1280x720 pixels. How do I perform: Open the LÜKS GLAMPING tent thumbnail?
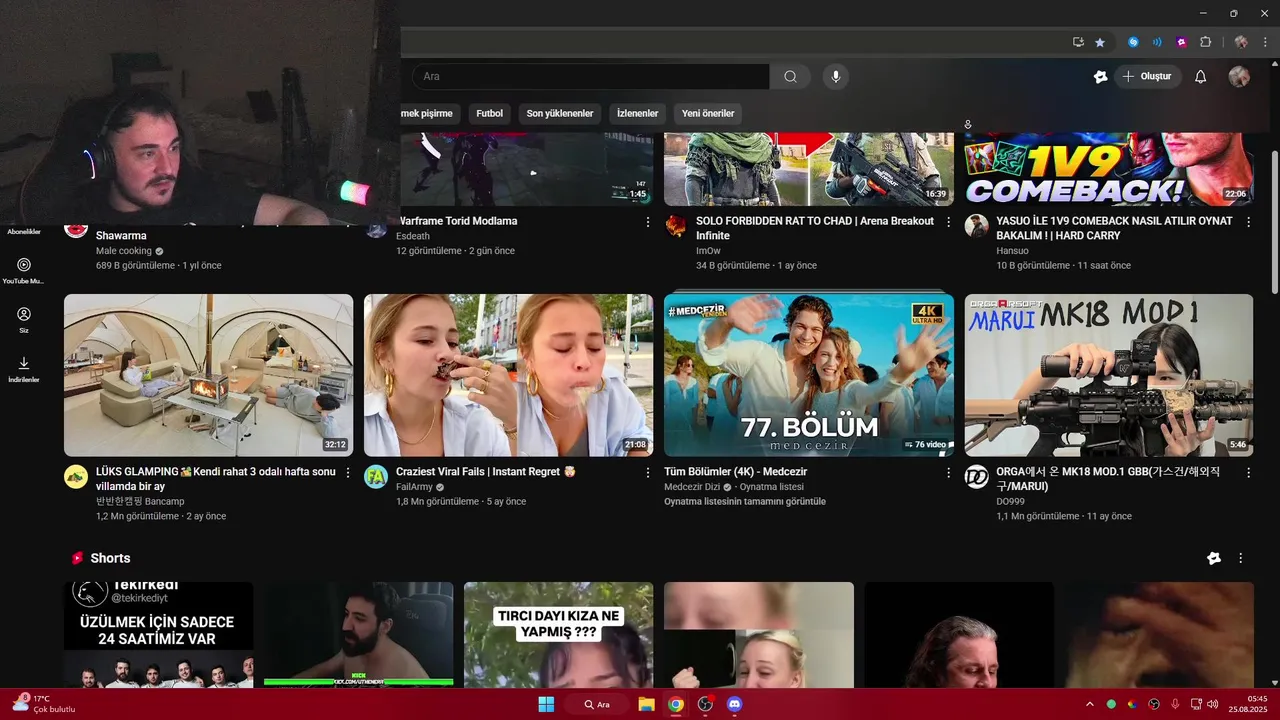(x=208, y=375)
